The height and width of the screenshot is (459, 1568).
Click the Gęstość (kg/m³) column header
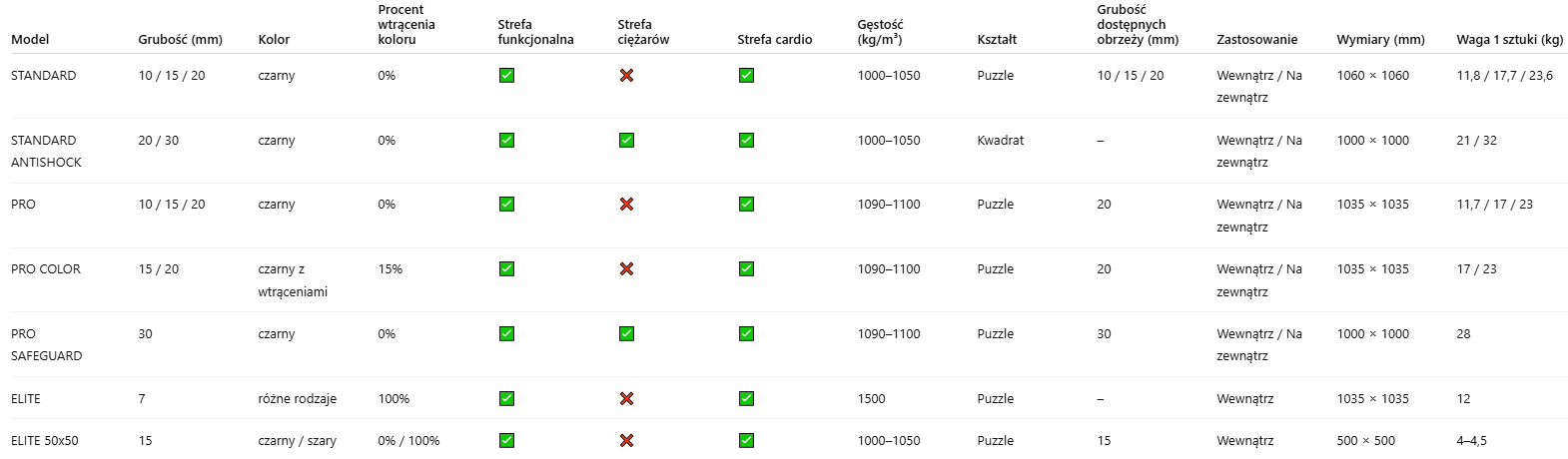[879, 32]
